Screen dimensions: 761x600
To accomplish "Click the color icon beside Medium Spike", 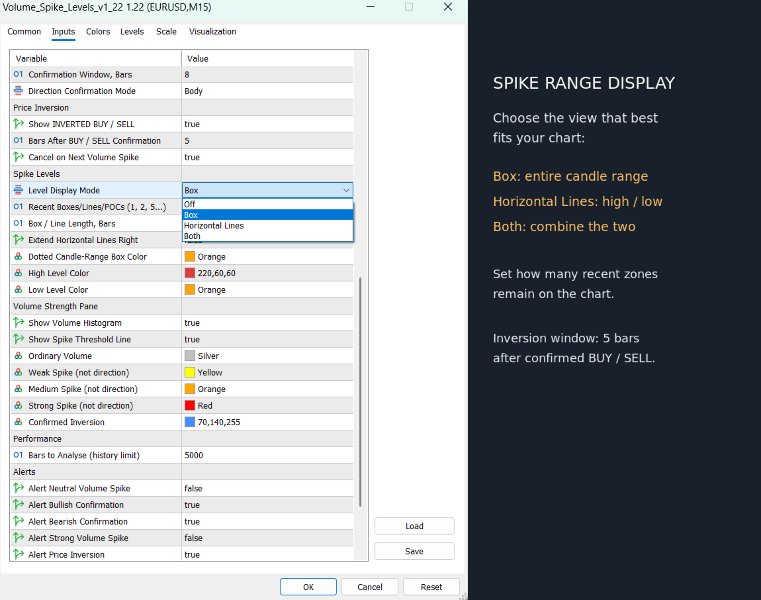I will (x=18, y=389).
